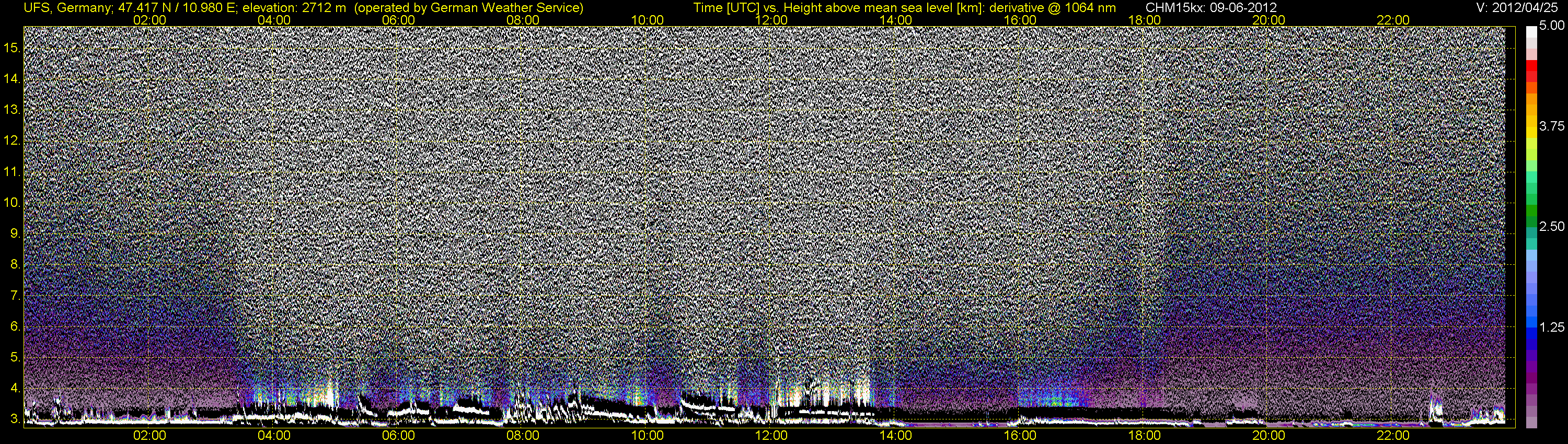The height and width of the screenshot is (444, 1568).
Task: Click the '20:00' label on the bottom time axis
Action: click(x=1269, y=436)
